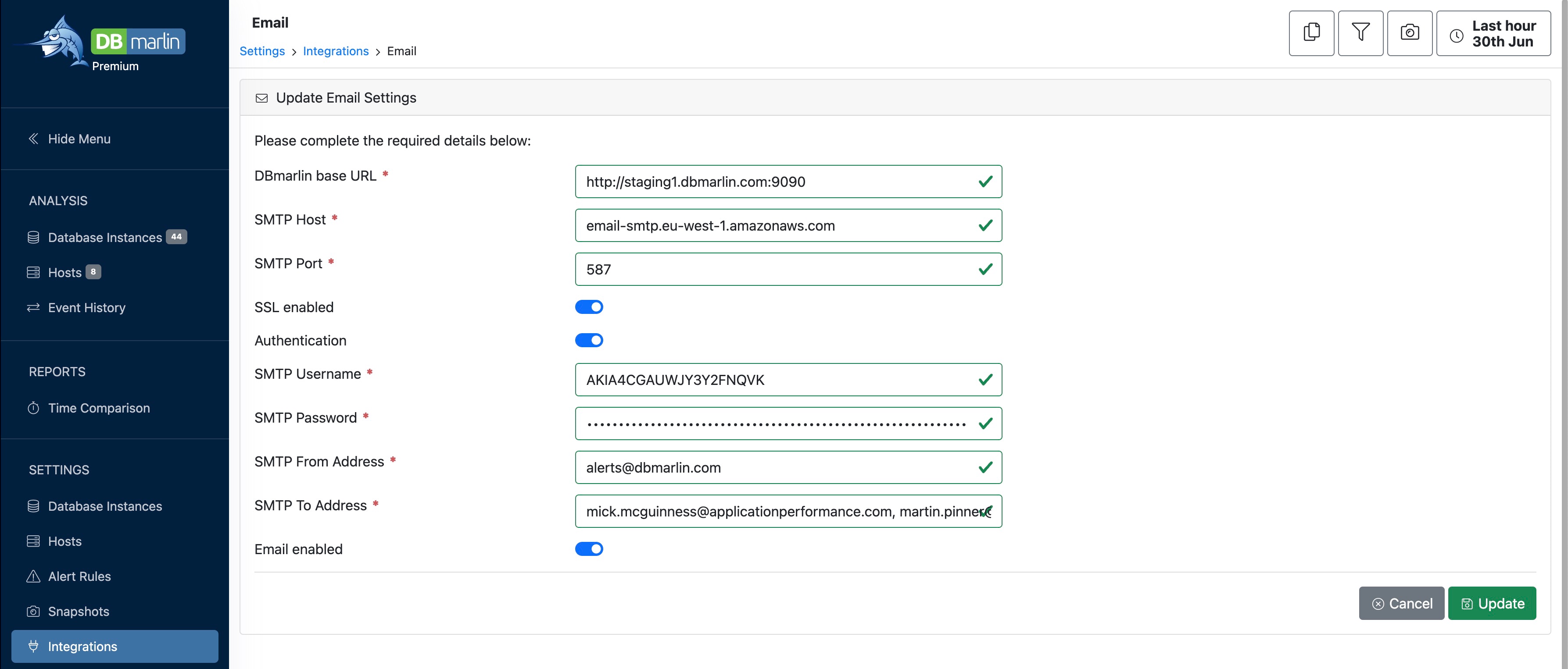Click the SMTP Password field

point(788,424)
